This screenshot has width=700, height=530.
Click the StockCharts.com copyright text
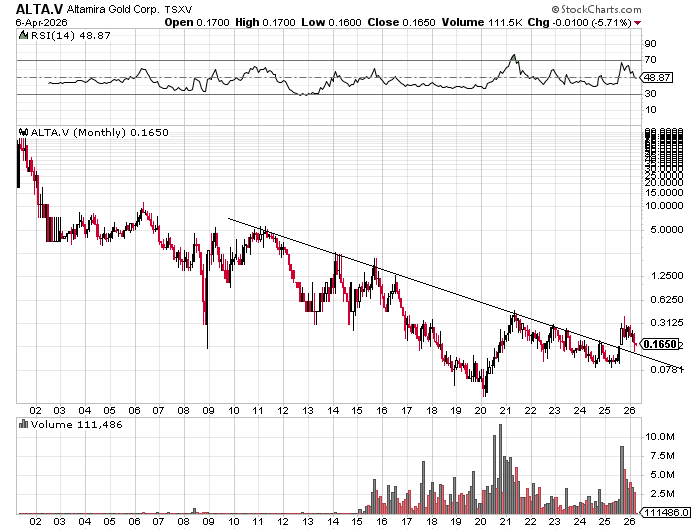click(596, 9)
